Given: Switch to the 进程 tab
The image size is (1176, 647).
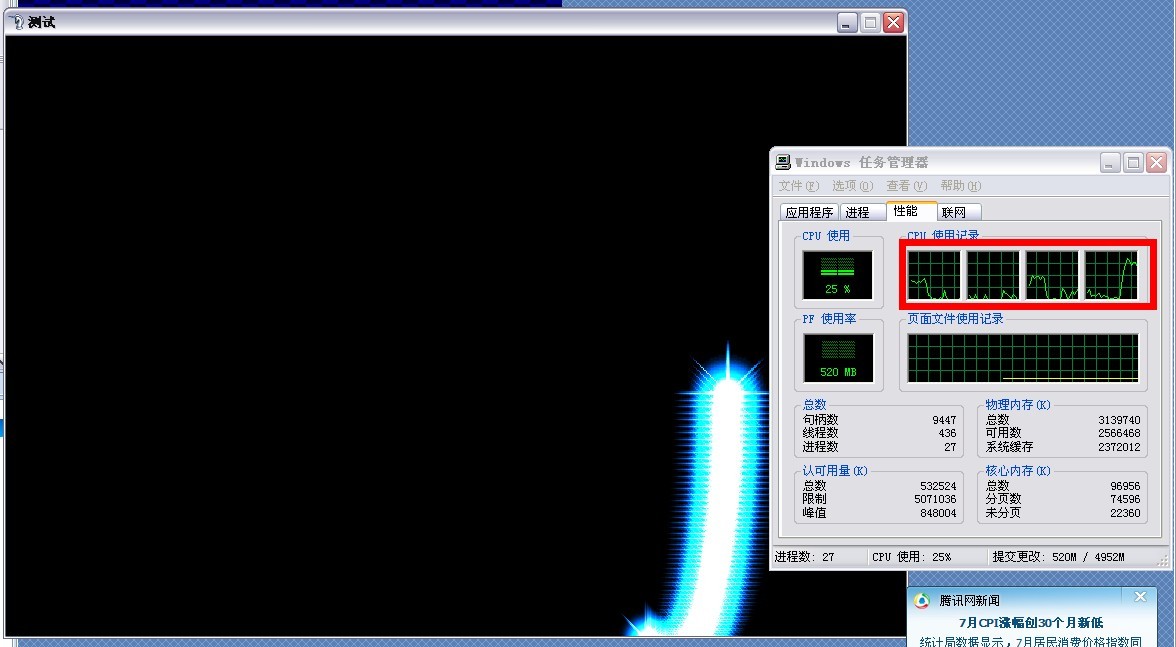Looking at the screenshot, I should pos(862,212).
